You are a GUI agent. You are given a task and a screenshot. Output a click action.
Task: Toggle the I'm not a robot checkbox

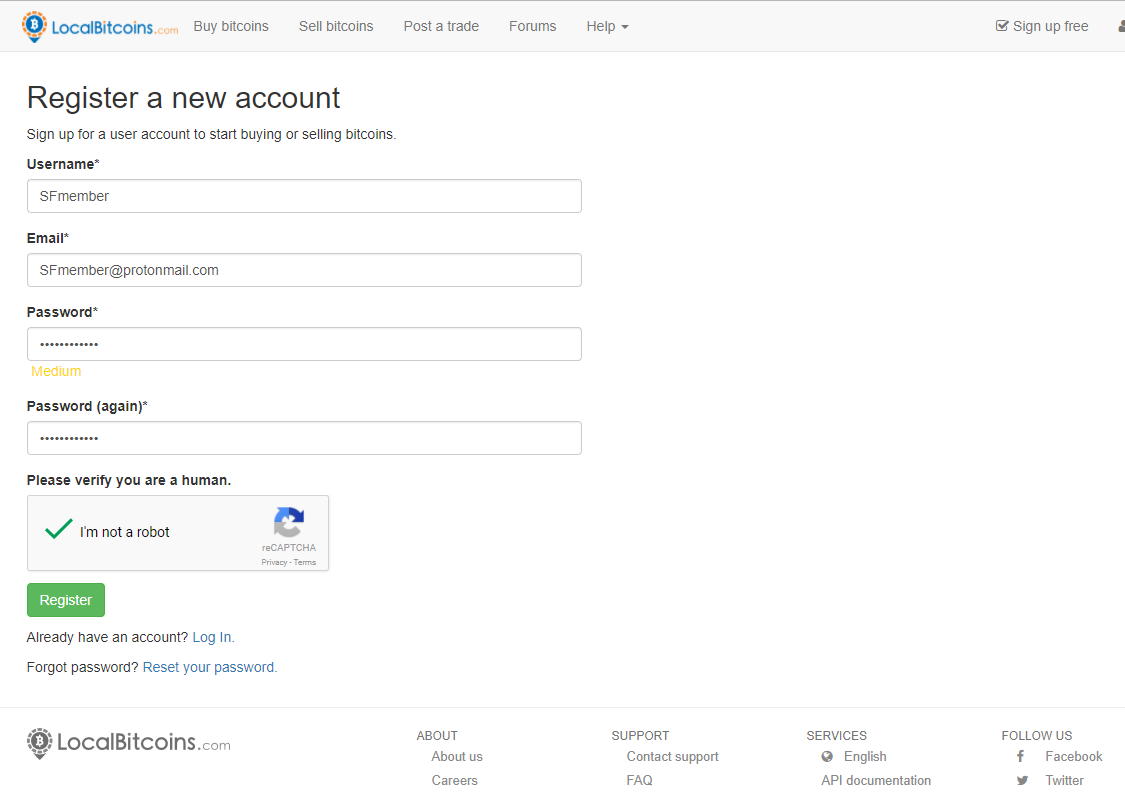pos(60,530)
